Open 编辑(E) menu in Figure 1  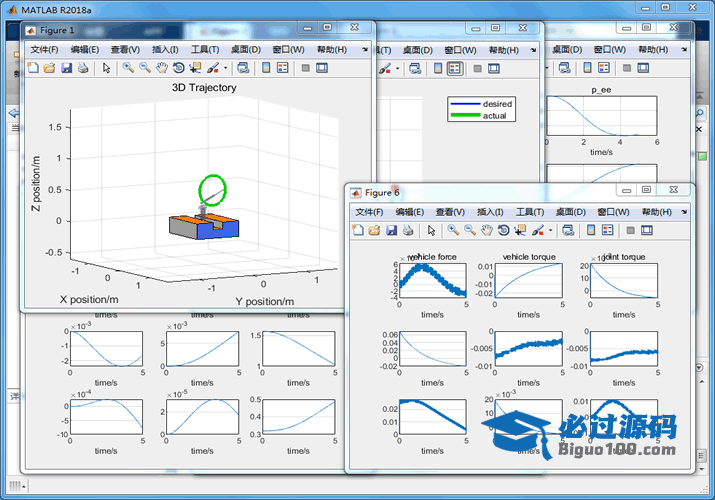click(85, 49)
